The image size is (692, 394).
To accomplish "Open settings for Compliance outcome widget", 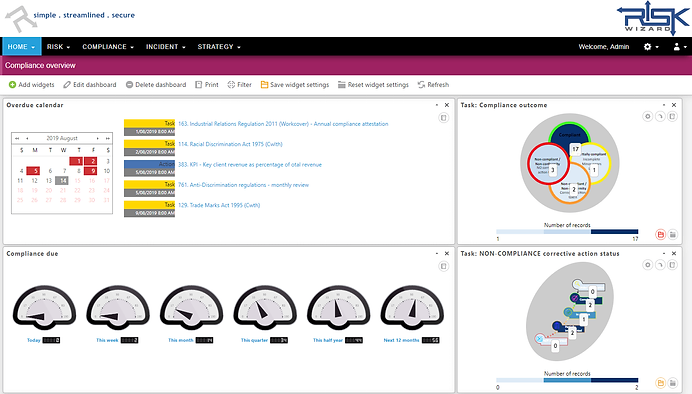I will click(x=647, y=116).
